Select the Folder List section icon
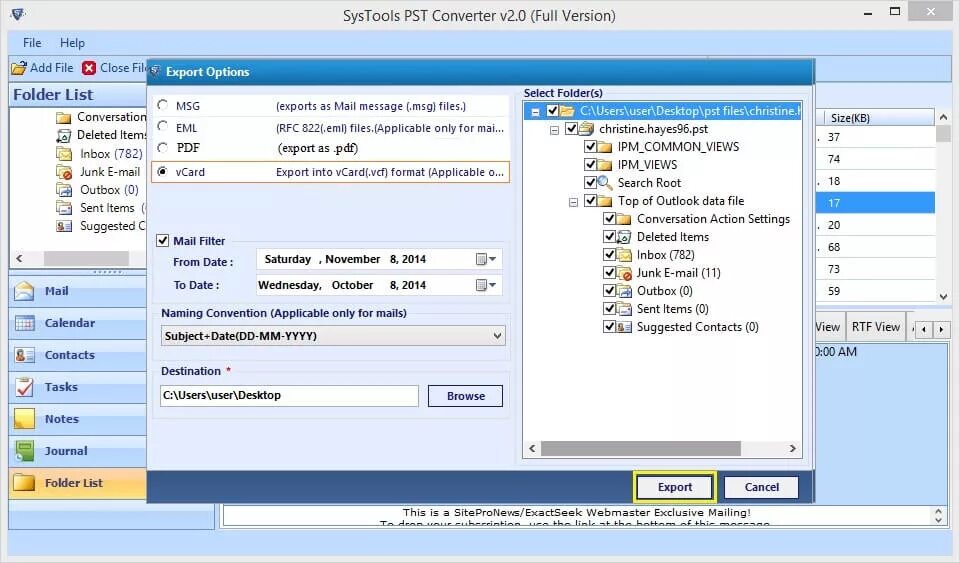The height and width of the screenshot is (563, 960). (24, 483)
